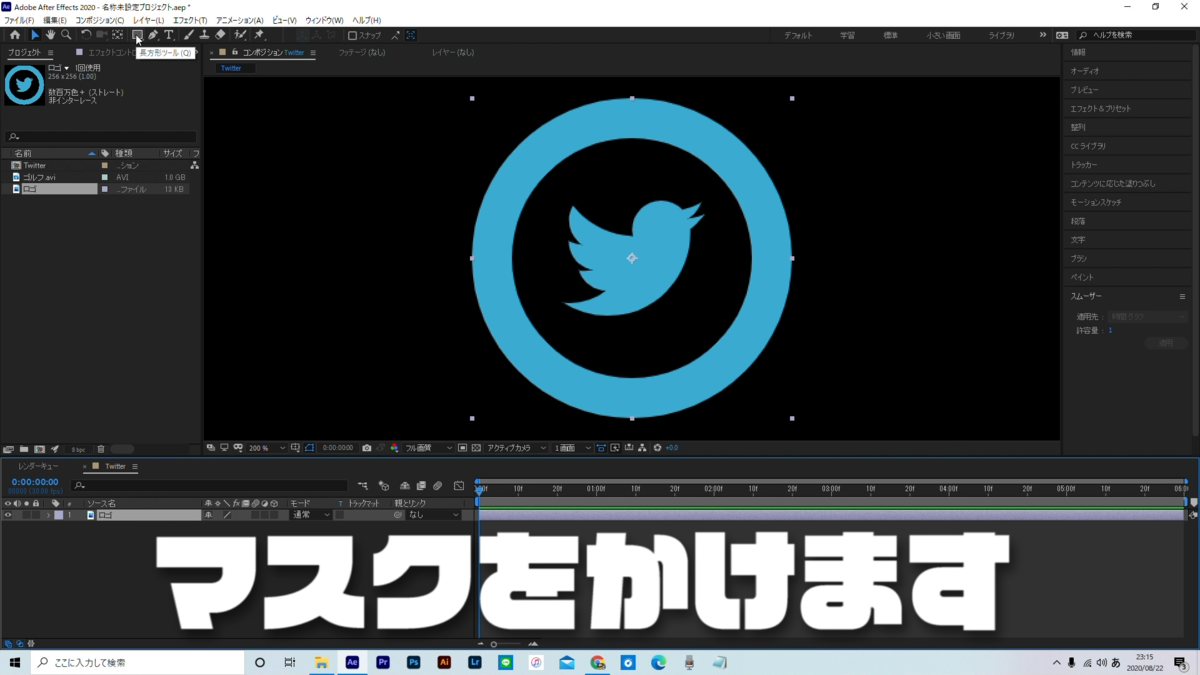Image resolution: width=1200 pixels, height=675 pixels.
Task: Create new folder in Project panel
Action: pyautogui.click(x=24, y=449)
